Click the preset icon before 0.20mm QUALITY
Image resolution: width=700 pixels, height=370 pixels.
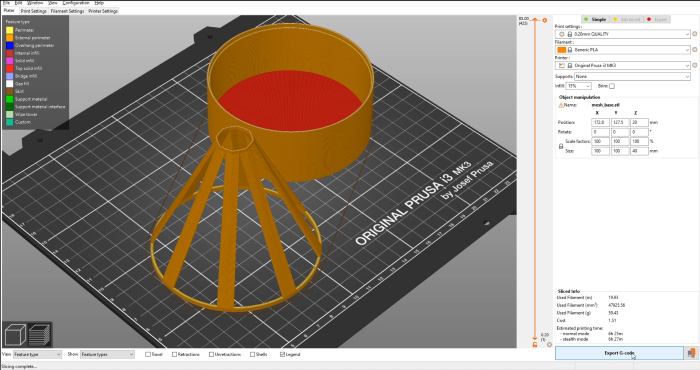(562, 34)
